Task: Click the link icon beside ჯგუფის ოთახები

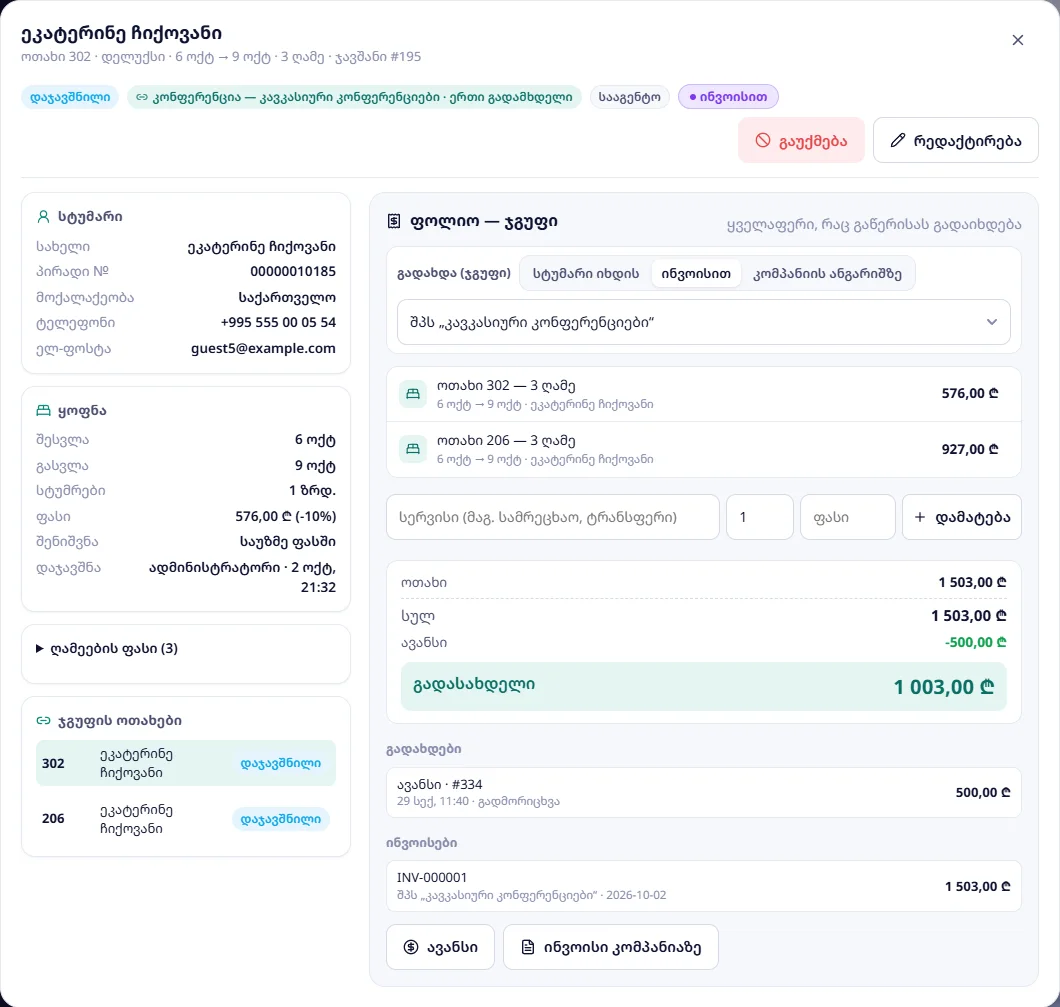Action: click(43, 720)
